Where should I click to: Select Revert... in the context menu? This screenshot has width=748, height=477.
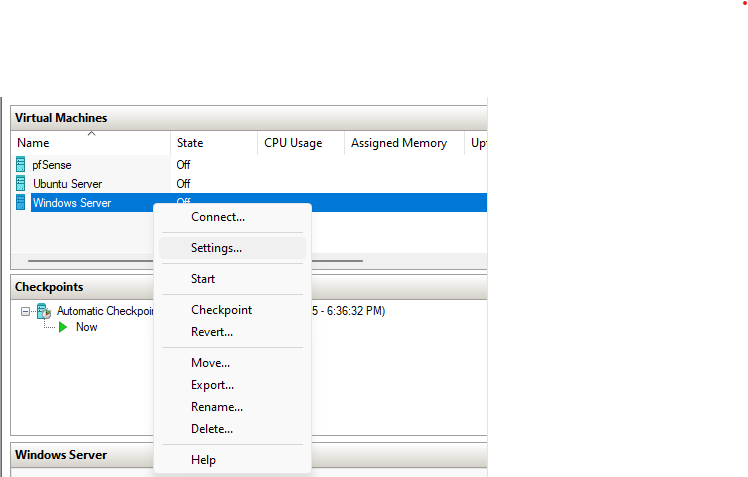212,332
